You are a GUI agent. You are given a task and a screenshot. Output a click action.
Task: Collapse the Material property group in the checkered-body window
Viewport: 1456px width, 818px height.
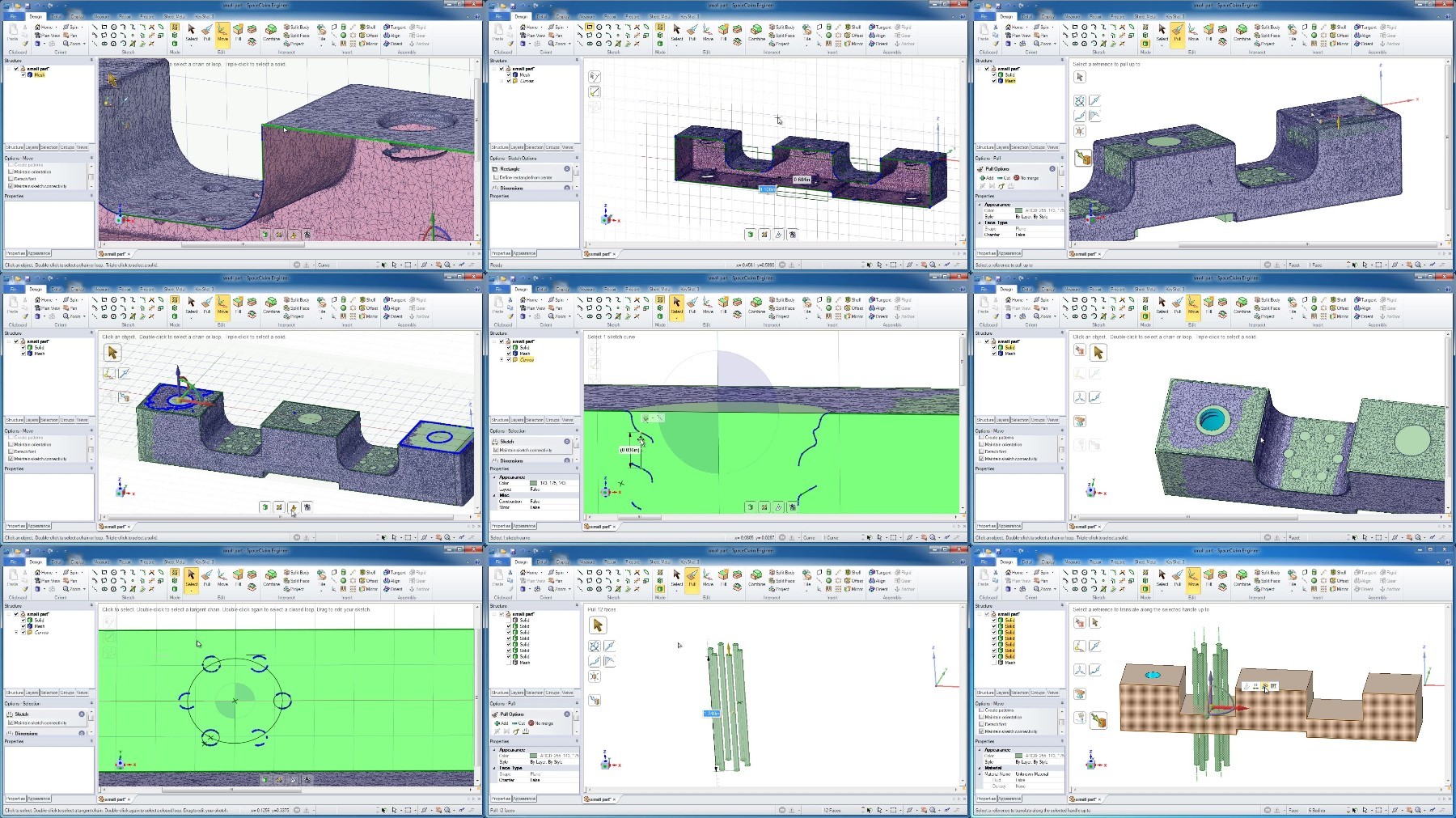tap(980, 768)
